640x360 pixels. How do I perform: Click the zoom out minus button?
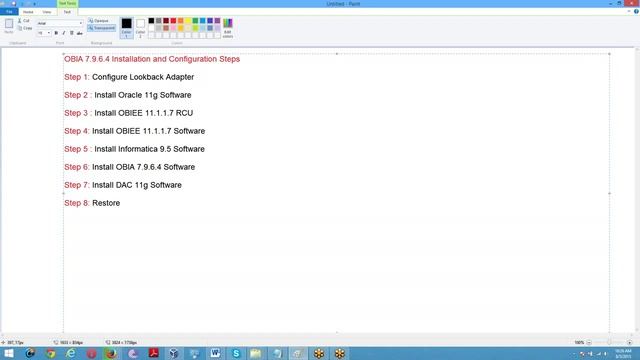[x=589, y=342]
